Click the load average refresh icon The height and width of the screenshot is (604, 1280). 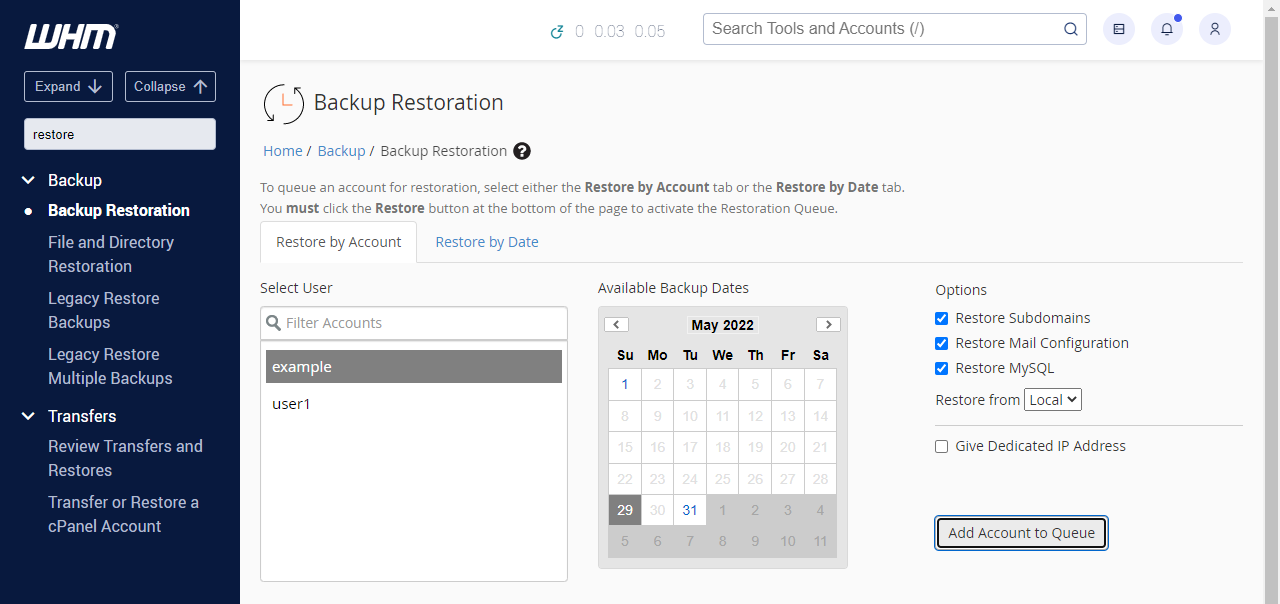point(557,31)
